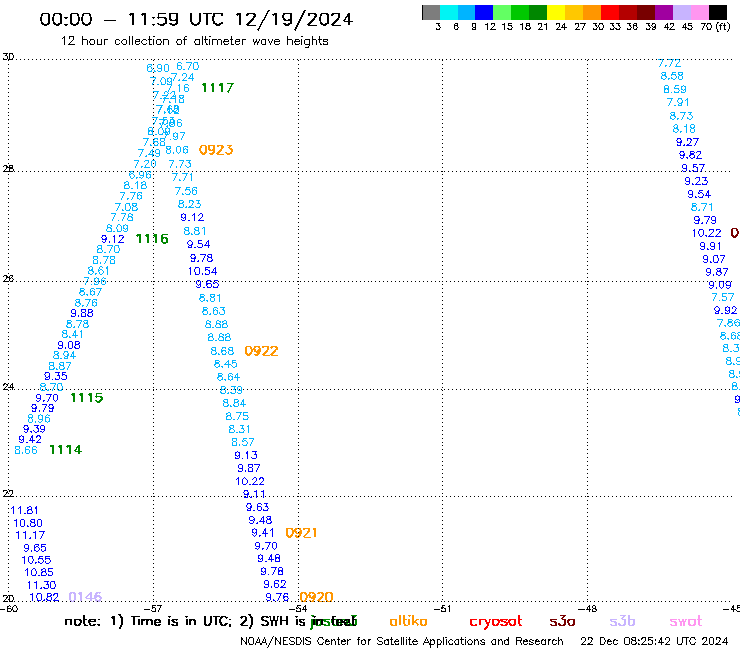
Task: Click the lavender '0146' time label
Action: coord(85,597)
